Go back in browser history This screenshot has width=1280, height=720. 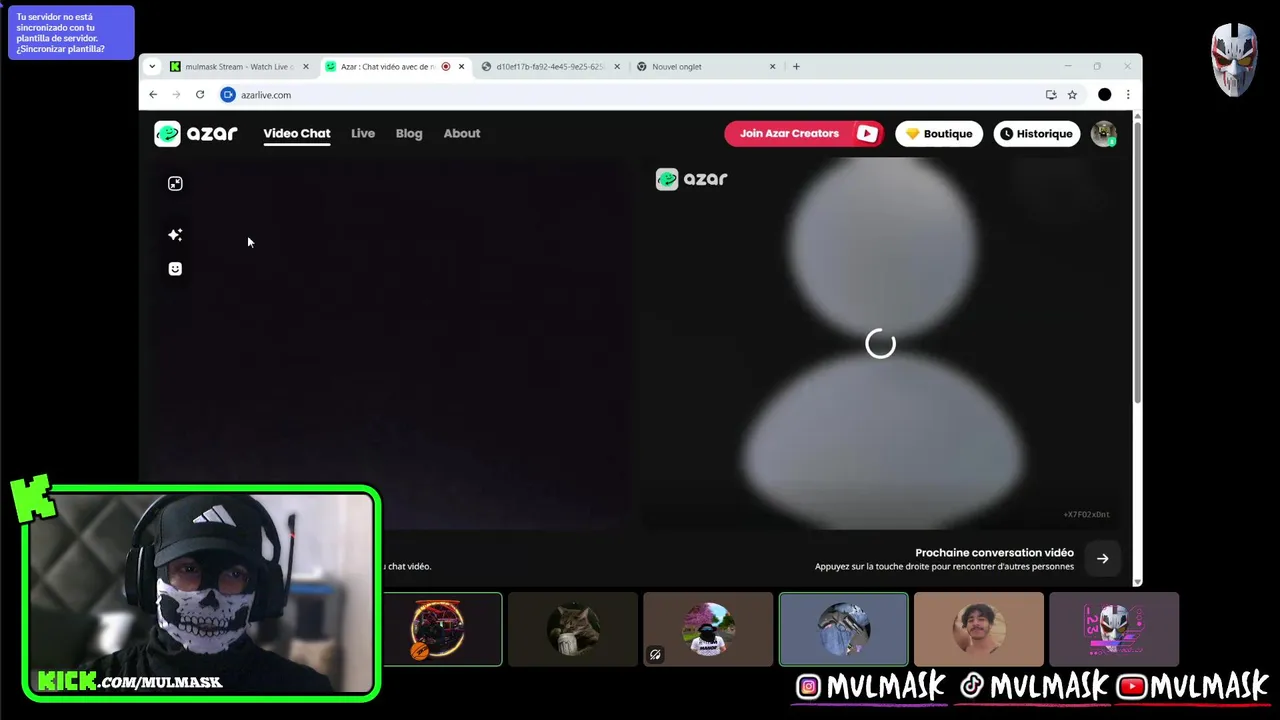tap(153, 95)
